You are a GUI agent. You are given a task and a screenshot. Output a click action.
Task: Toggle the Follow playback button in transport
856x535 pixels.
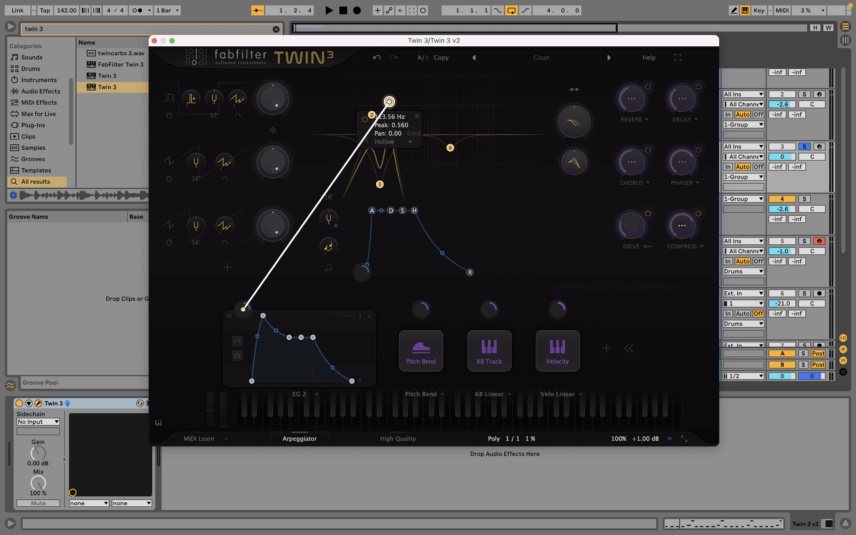257,10
